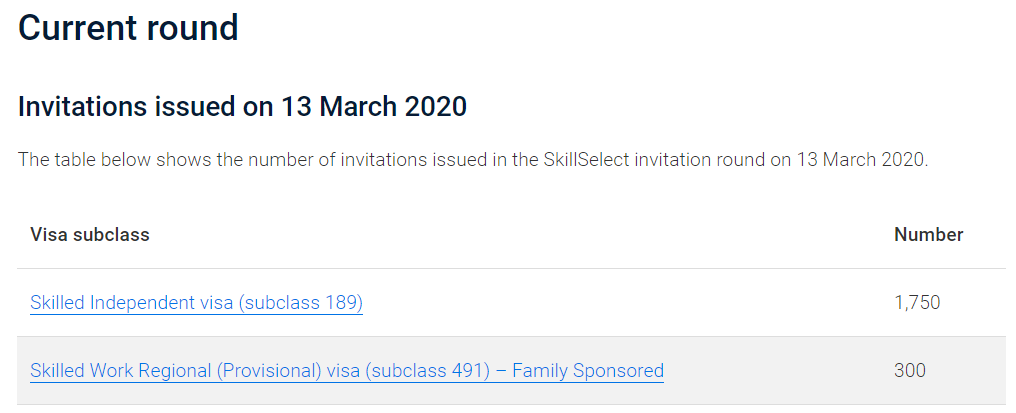Click the 'Number' column header
This screenshot has width=1016, height=413.
(x=929, y=235)
